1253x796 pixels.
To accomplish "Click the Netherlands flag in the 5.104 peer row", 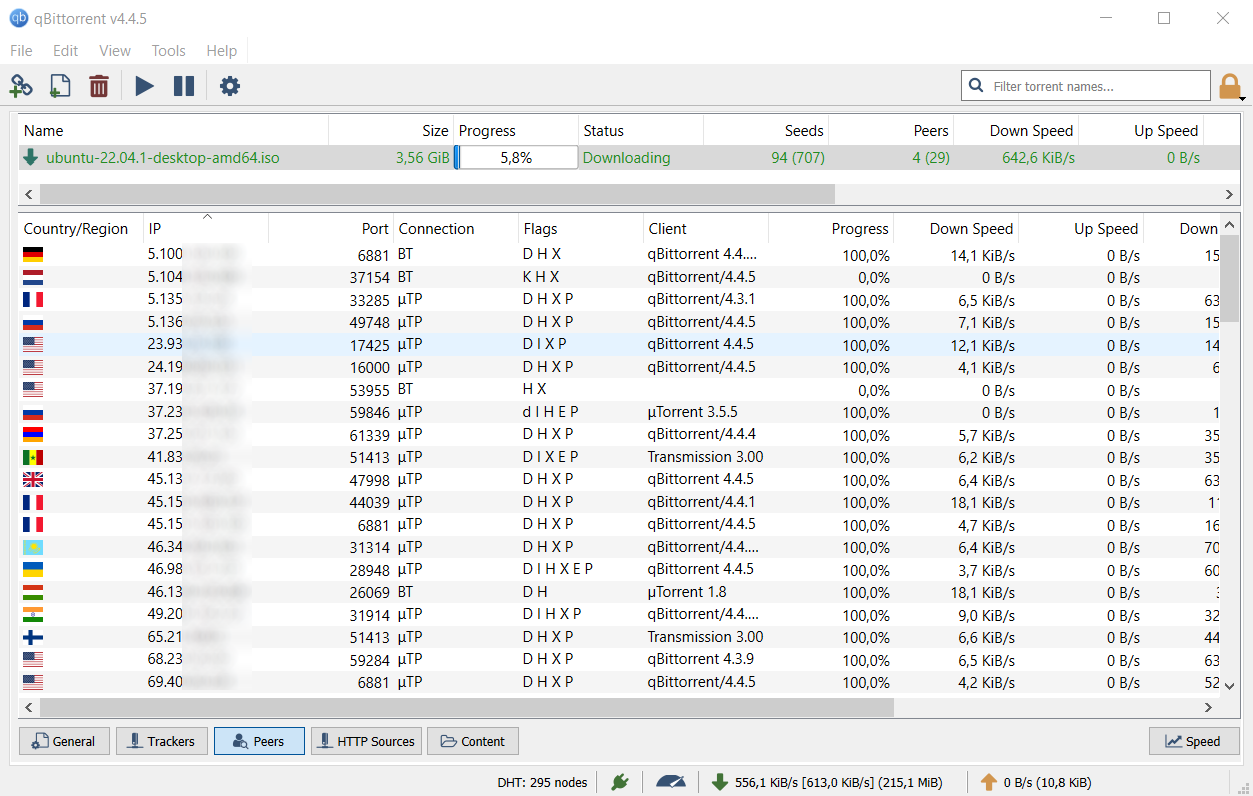I will 33,277.
